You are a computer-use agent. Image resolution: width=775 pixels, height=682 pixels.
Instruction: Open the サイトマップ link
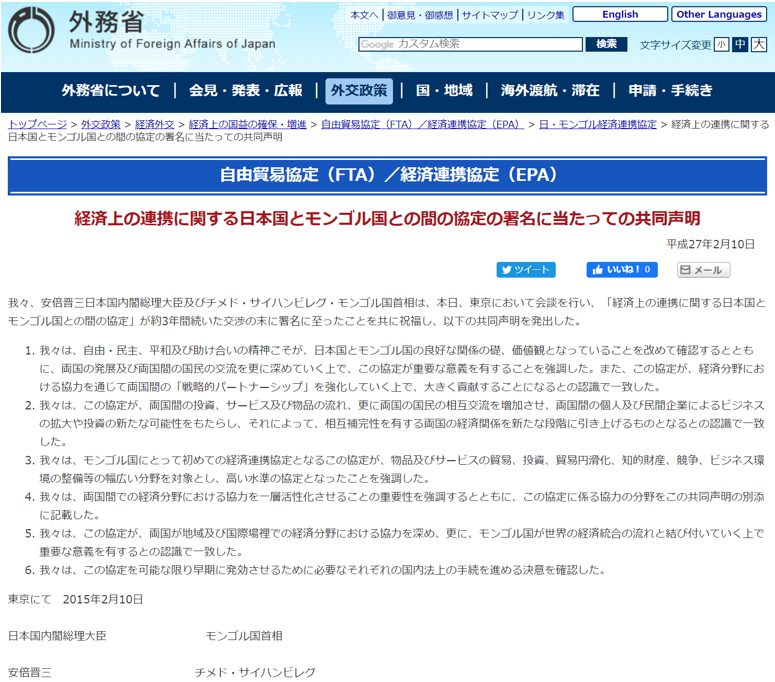pyautogui.click(x=490, y=15)
